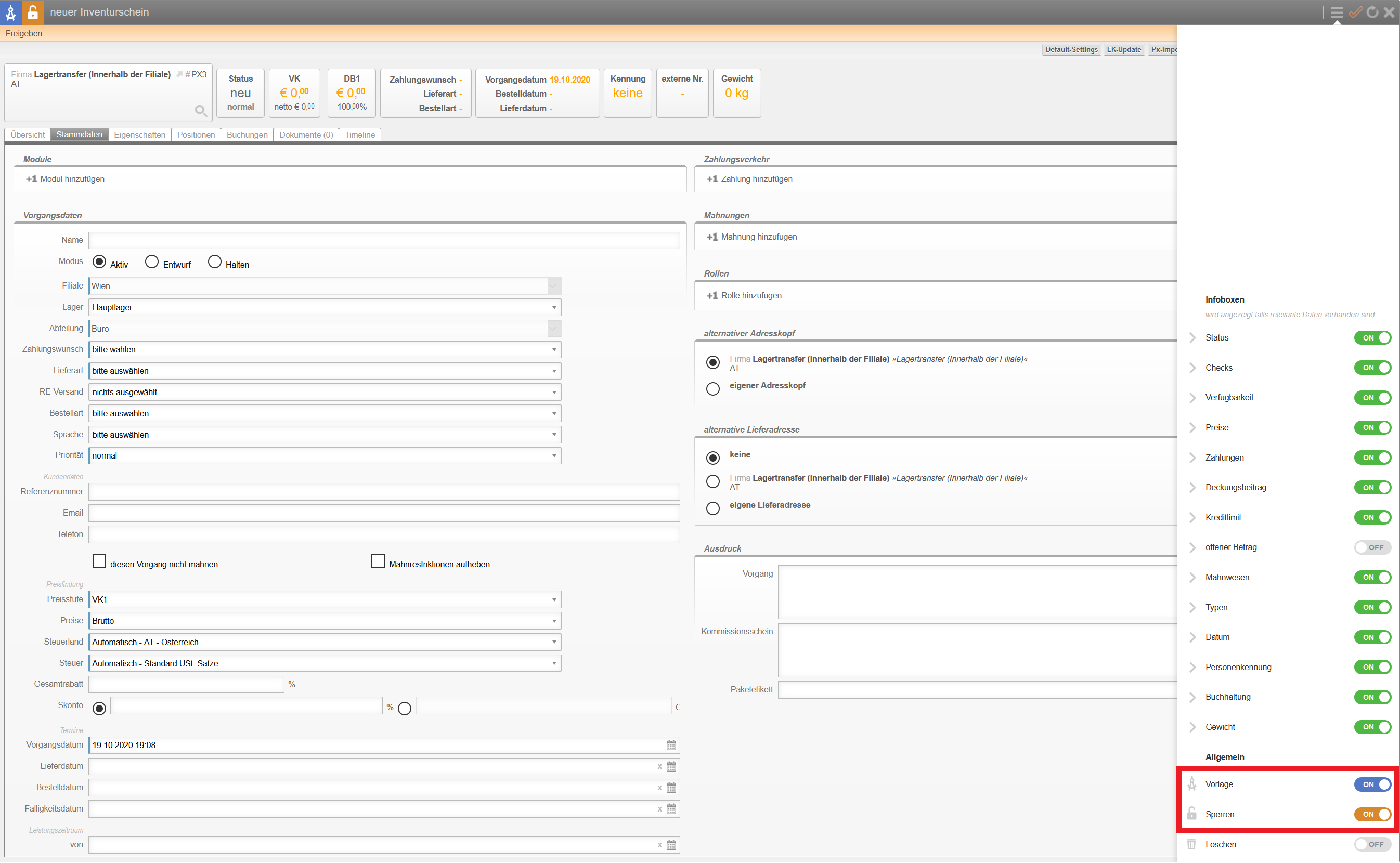The image size is (1400, 863).
Task: Select the Halten modus radio button
Action: coord(215,262)
